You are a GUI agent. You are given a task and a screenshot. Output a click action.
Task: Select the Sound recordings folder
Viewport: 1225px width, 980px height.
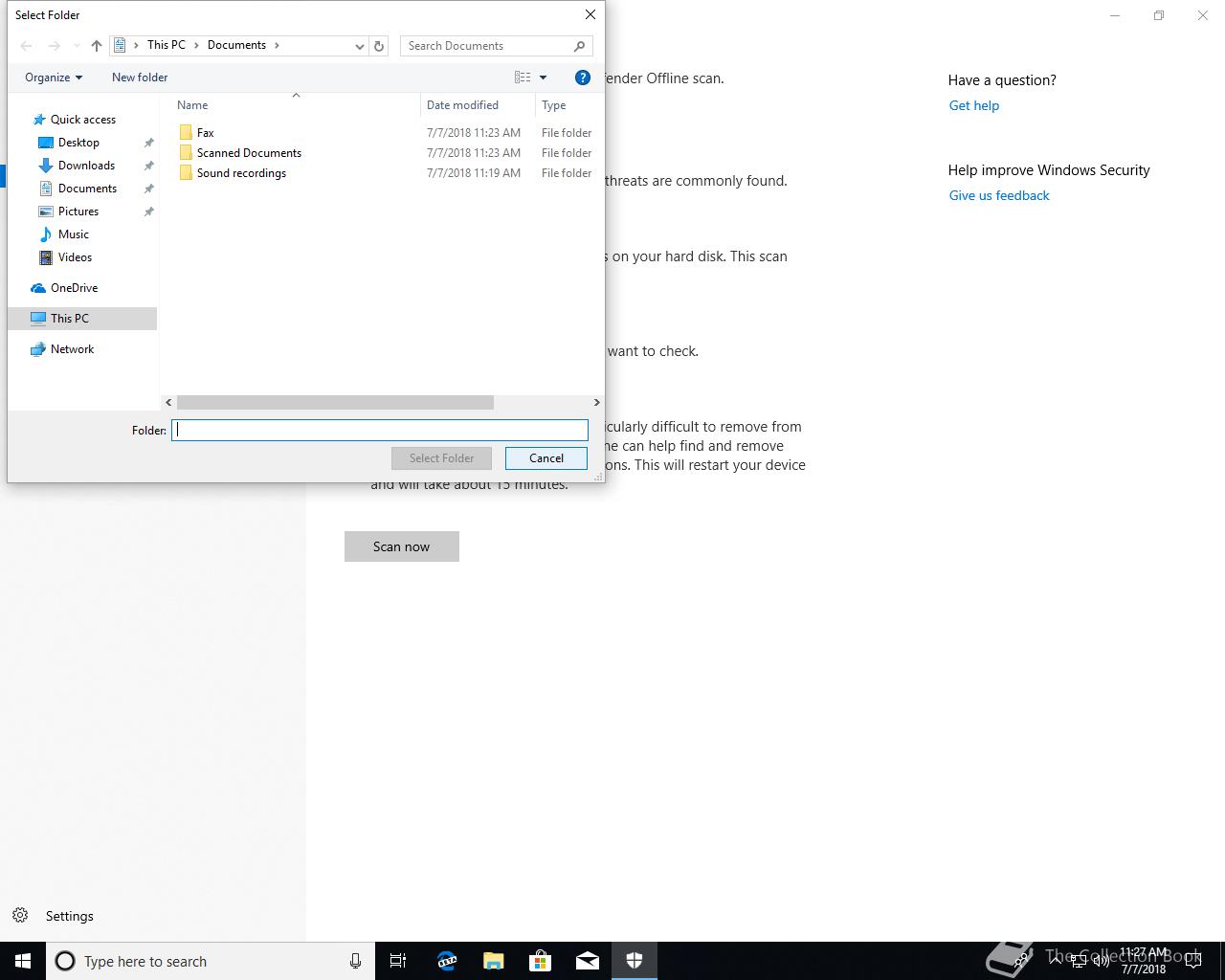[x=233, y=173]
